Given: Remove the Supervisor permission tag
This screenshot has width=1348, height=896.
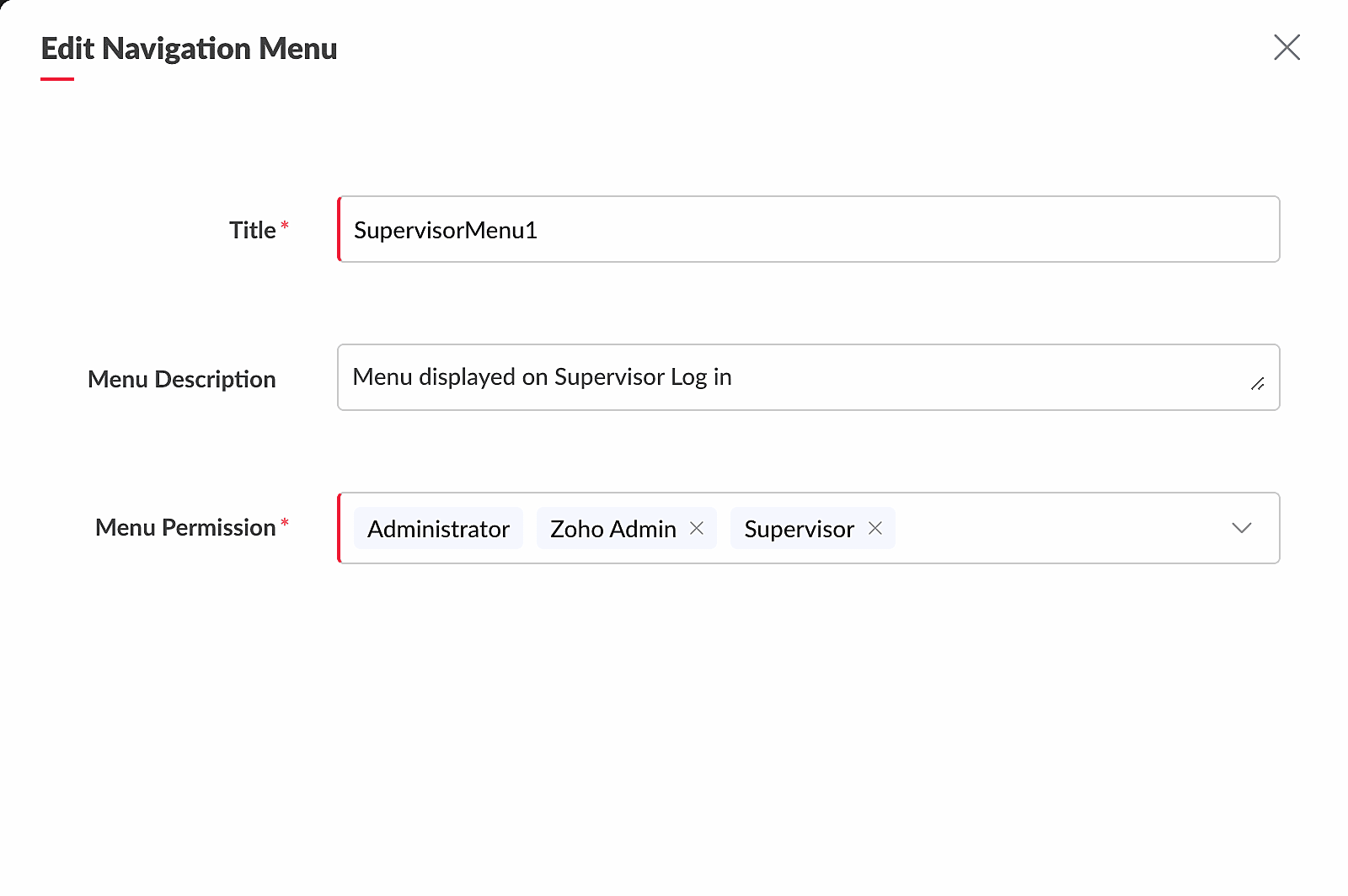Looking at the screenshot, I should coord(875,528).
